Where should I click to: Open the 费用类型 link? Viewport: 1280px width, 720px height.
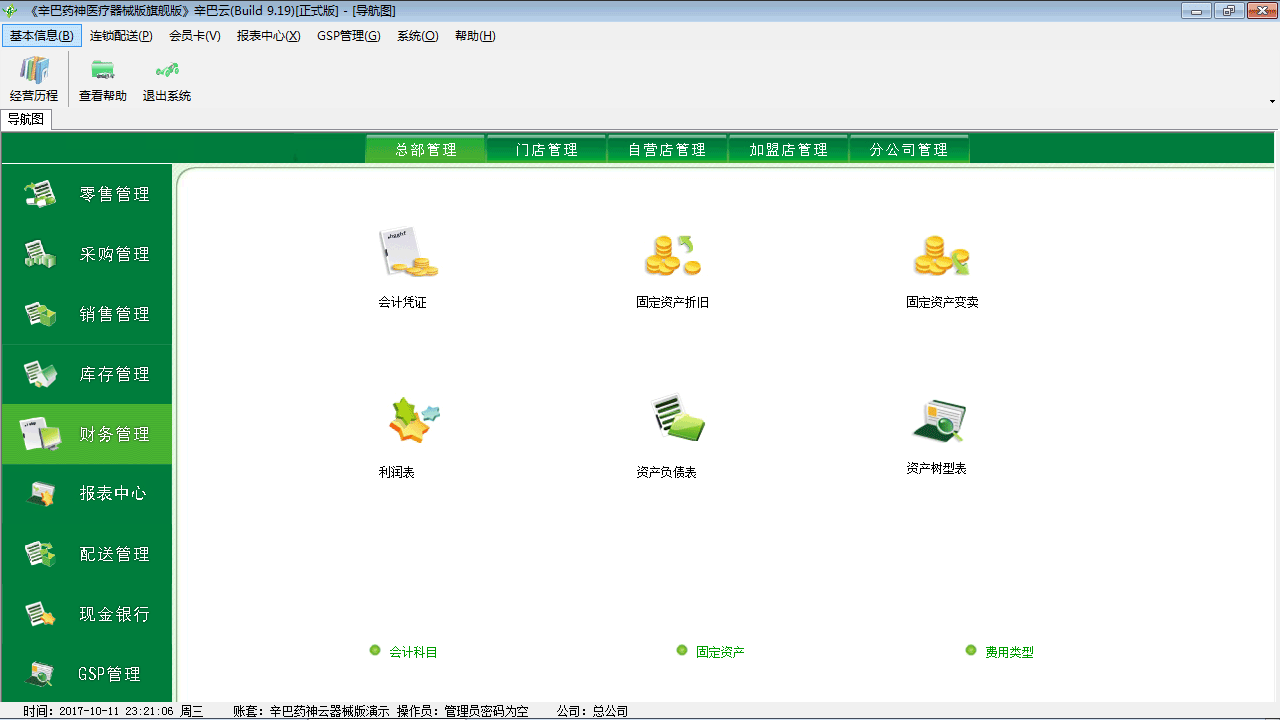point(1010,652)
